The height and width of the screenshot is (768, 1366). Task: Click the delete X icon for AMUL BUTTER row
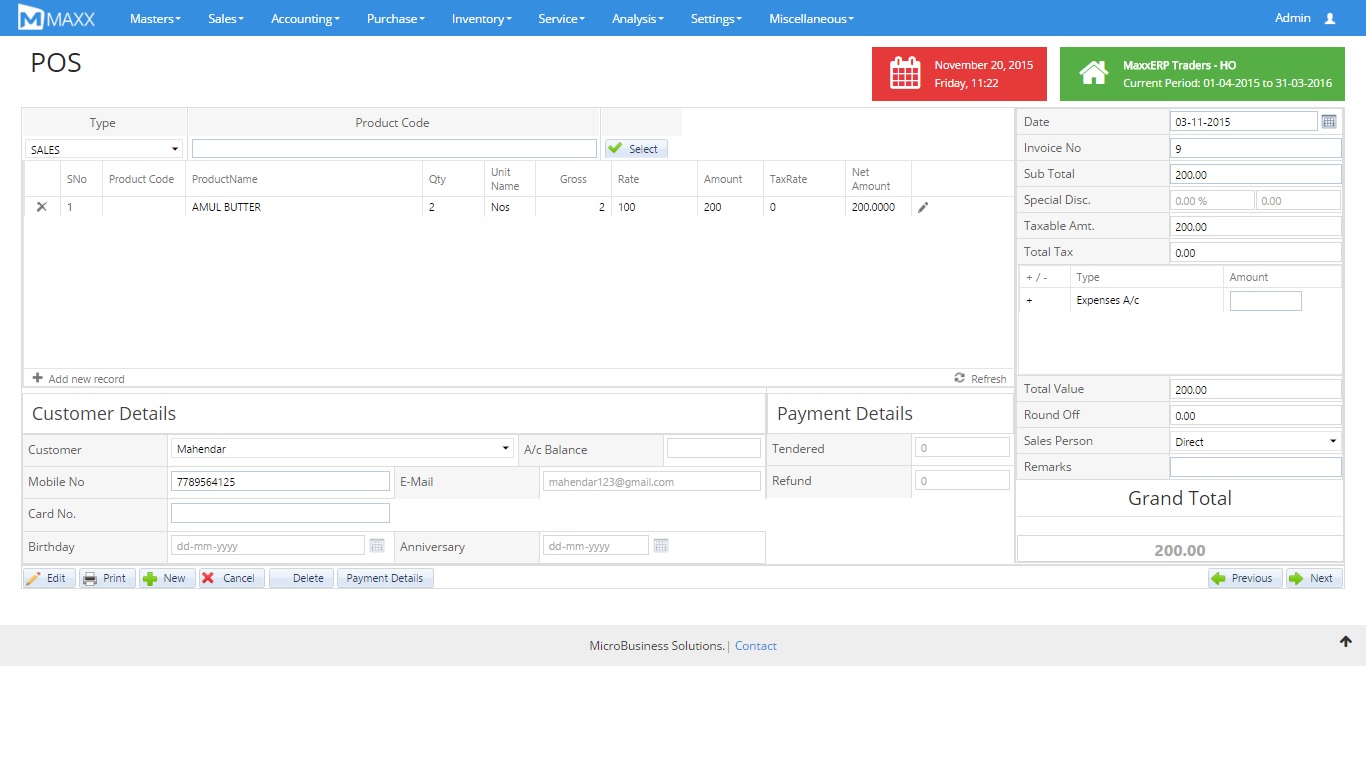click(x=41, y=207)
